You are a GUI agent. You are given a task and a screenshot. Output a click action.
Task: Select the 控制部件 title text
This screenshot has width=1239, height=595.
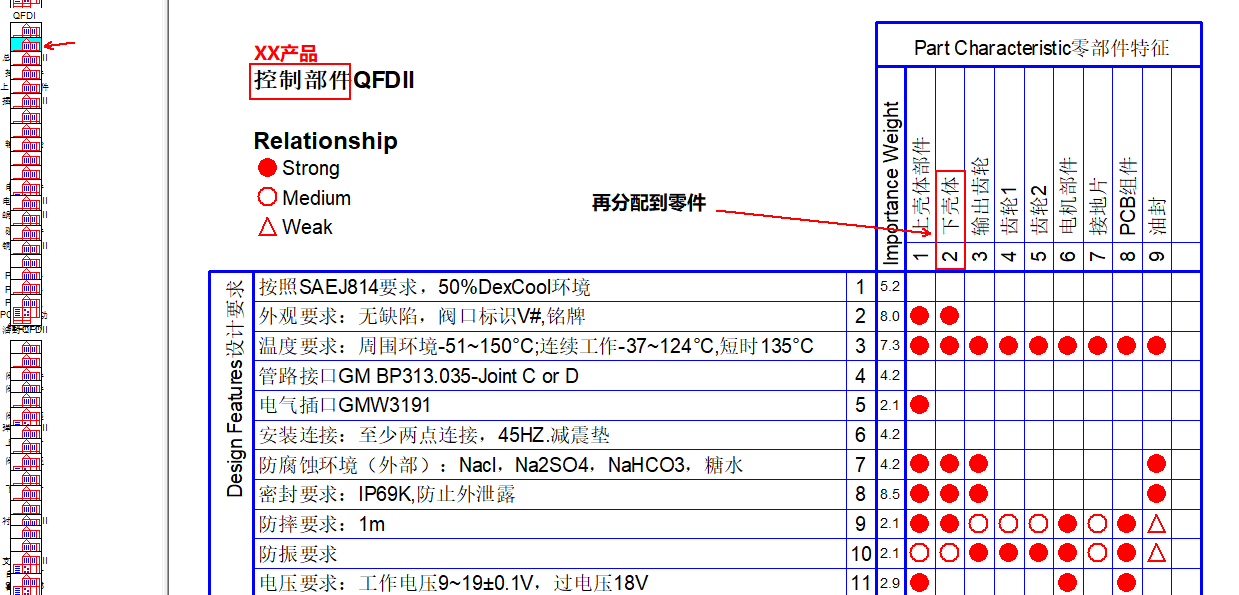300,80
